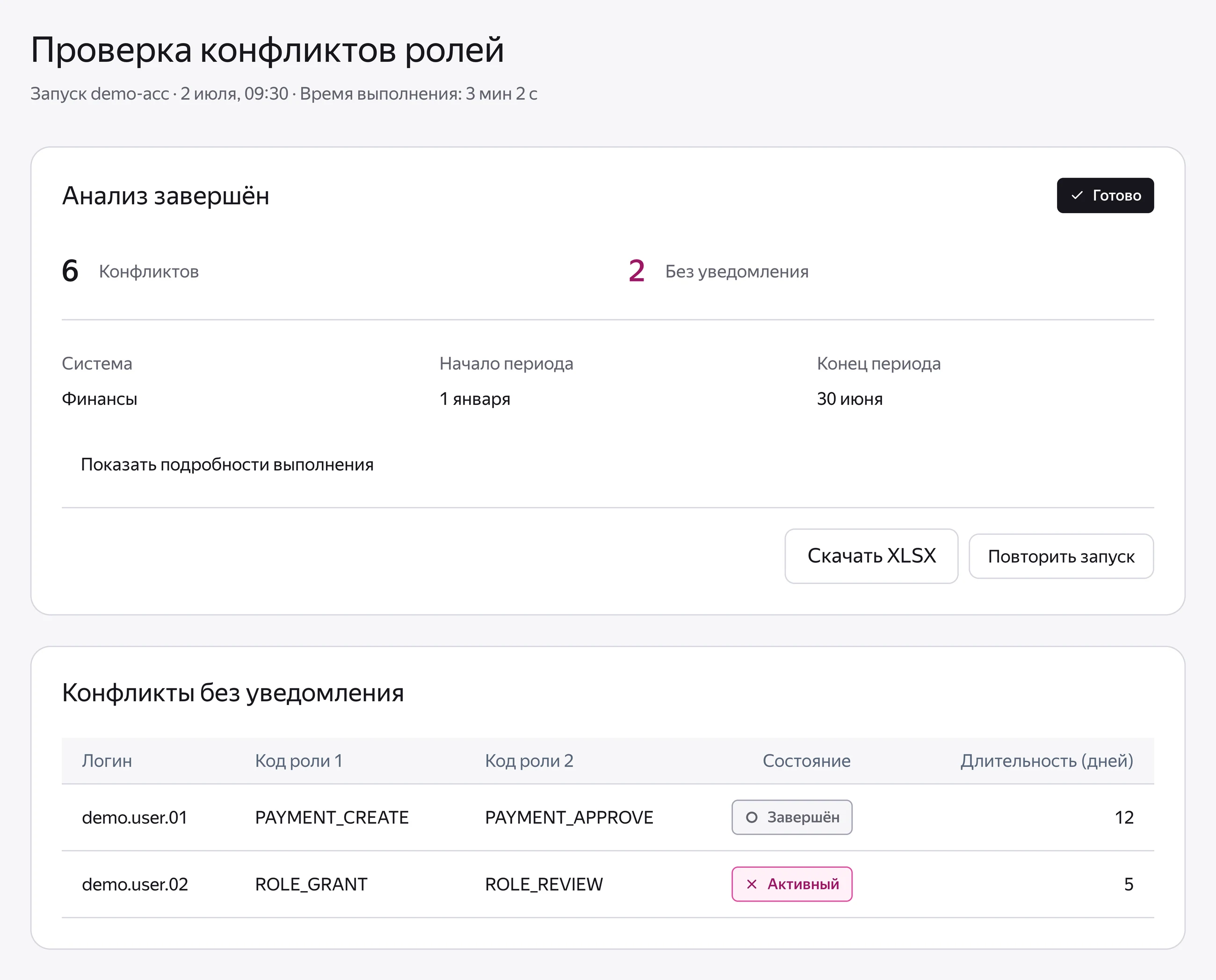Click the Завершён status badge
The width and height of the screenshot is (1216, 980).
(792, 817)
